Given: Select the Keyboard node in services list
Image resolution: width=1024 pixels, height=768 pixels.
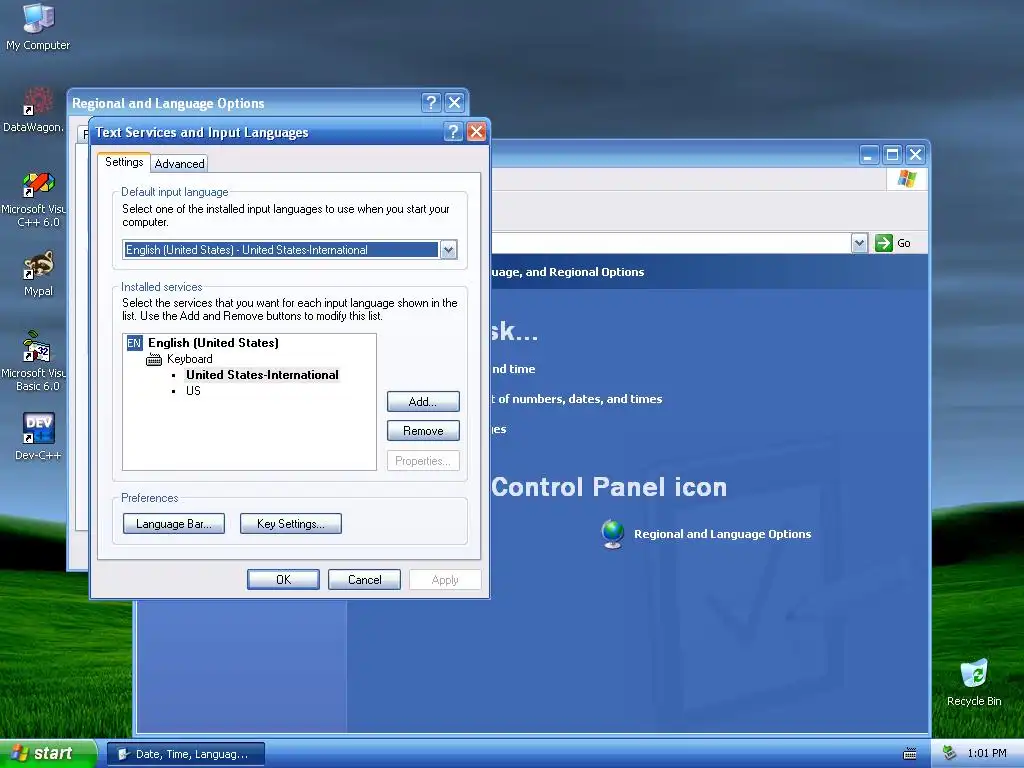Looking at the screenshot, I should point(189,359).
